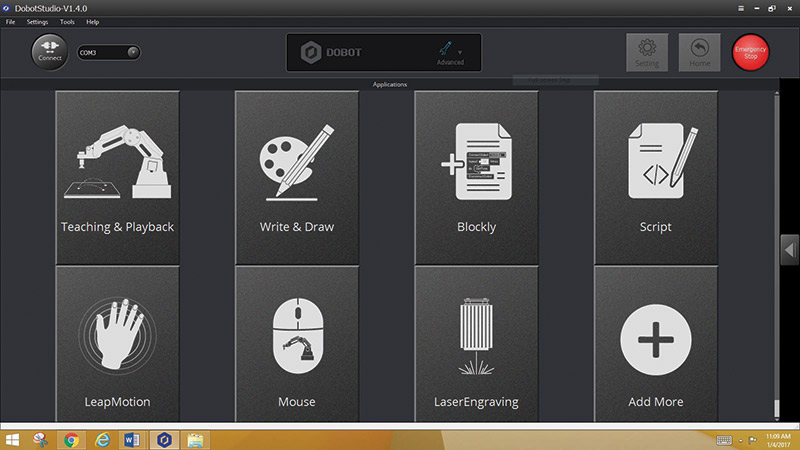Viewport: 800px width, 450px height.
Task: Open the Blockly programming module
Action: 476,178
